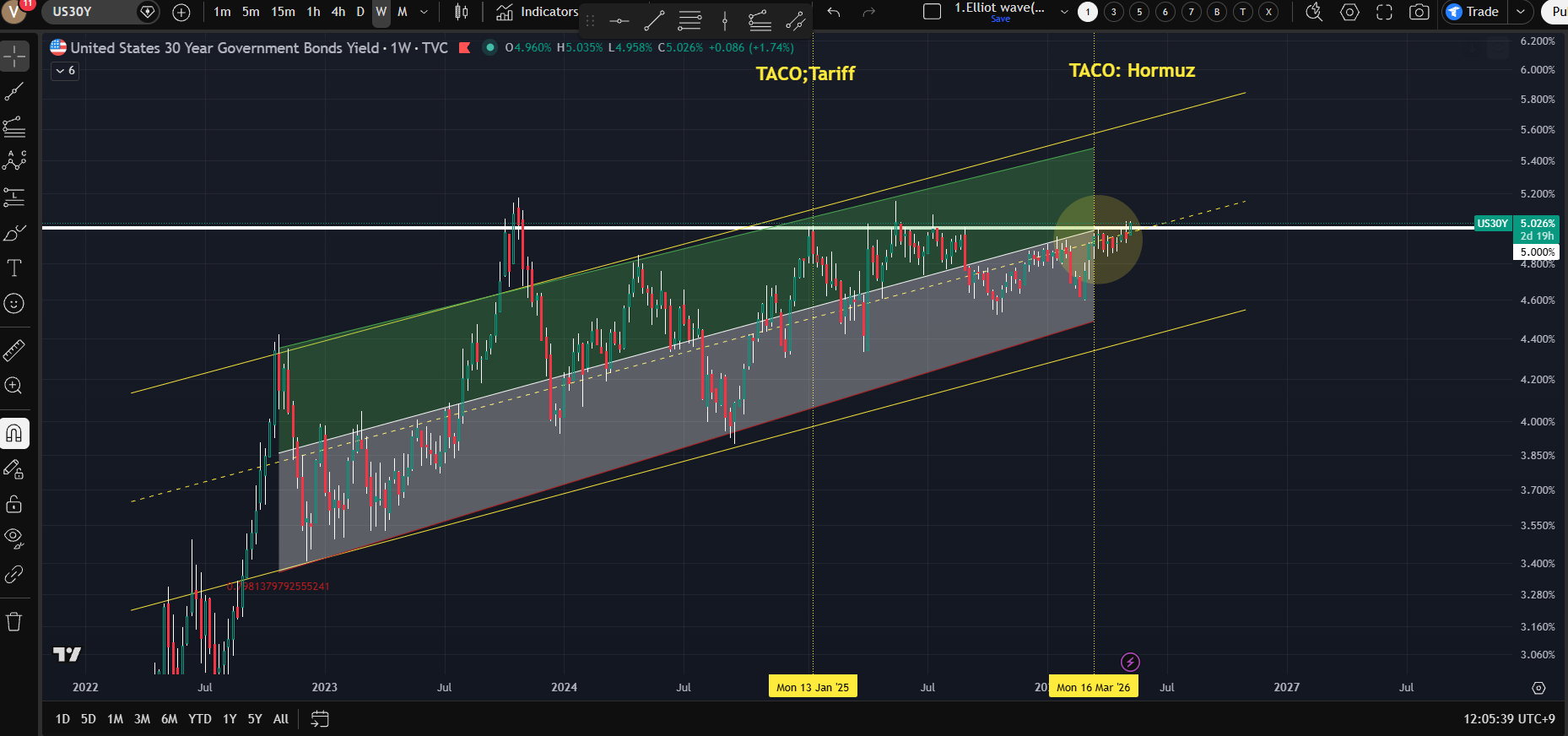Select the ruler Measure tool
1568x736 pixels.
point(14,349)
